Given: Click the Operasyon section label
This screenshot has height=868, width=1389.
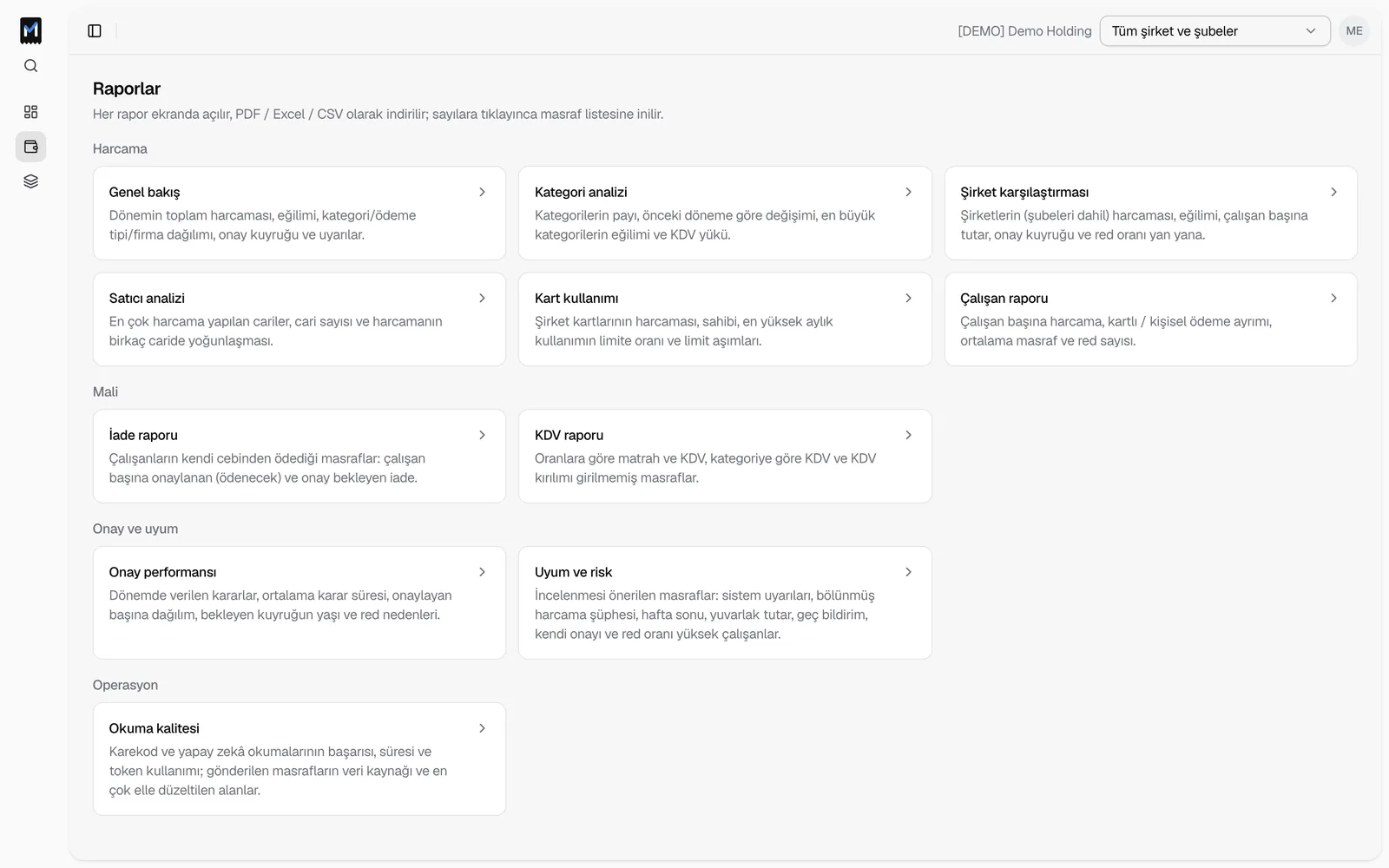Looking at the screenshot, I should click(x=125, y=685).
